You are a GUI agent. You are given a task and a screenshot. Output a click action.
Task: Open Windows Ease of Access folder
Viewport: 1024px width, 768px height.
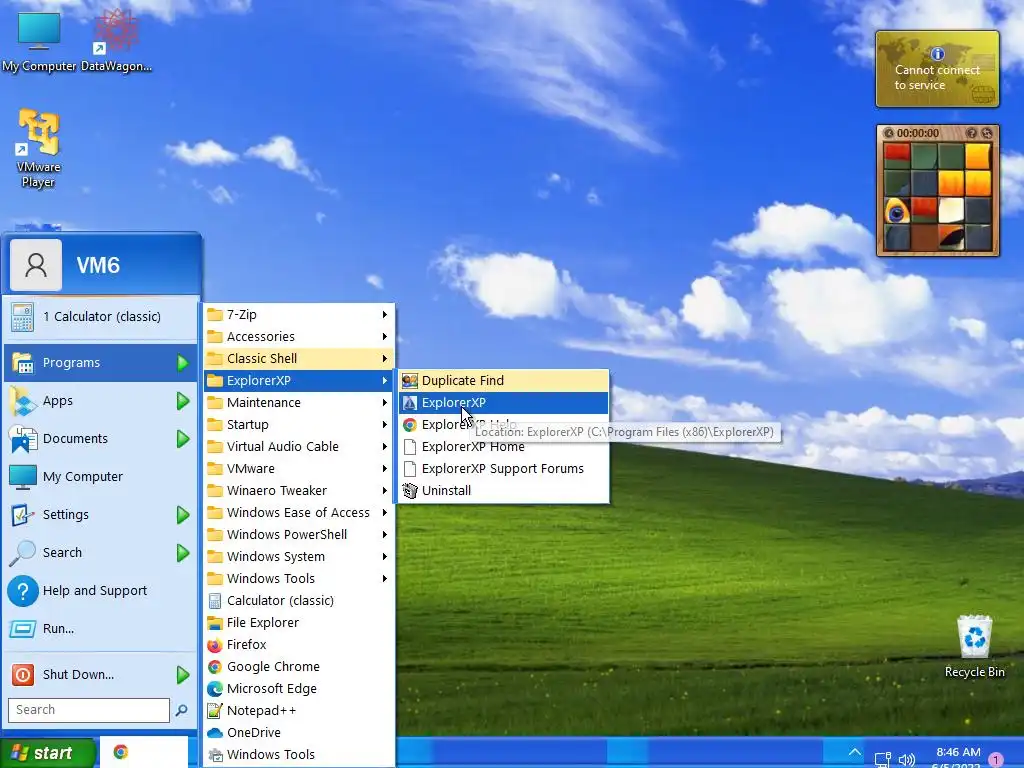[300, 513]
